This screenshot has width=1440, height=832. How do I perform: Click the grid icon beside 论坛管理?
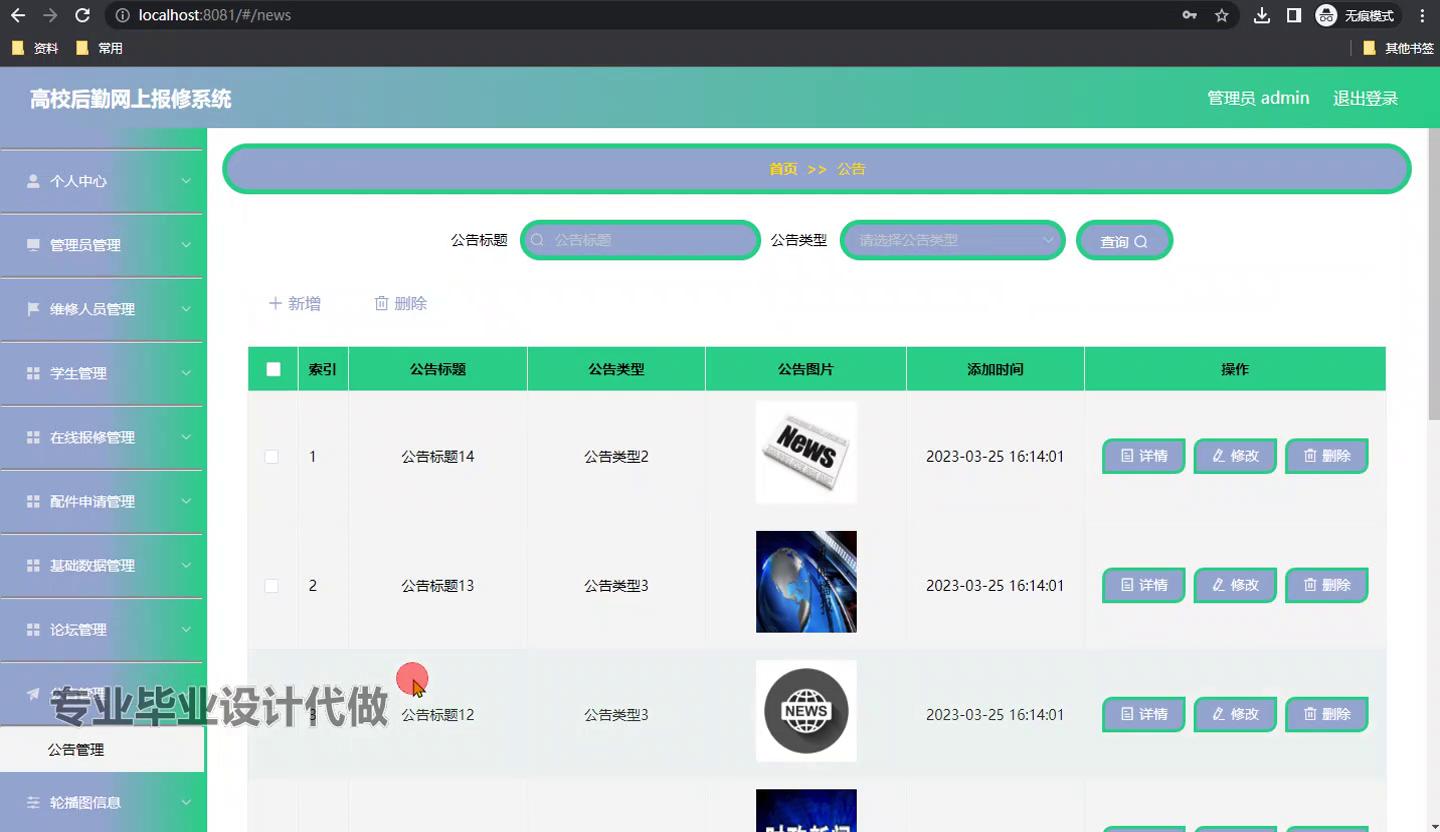tap(33, 629)
